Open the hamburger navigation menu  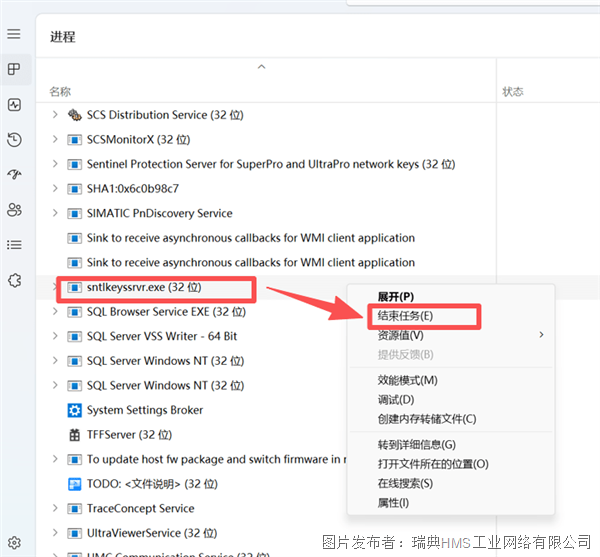(x=14, y=34)
